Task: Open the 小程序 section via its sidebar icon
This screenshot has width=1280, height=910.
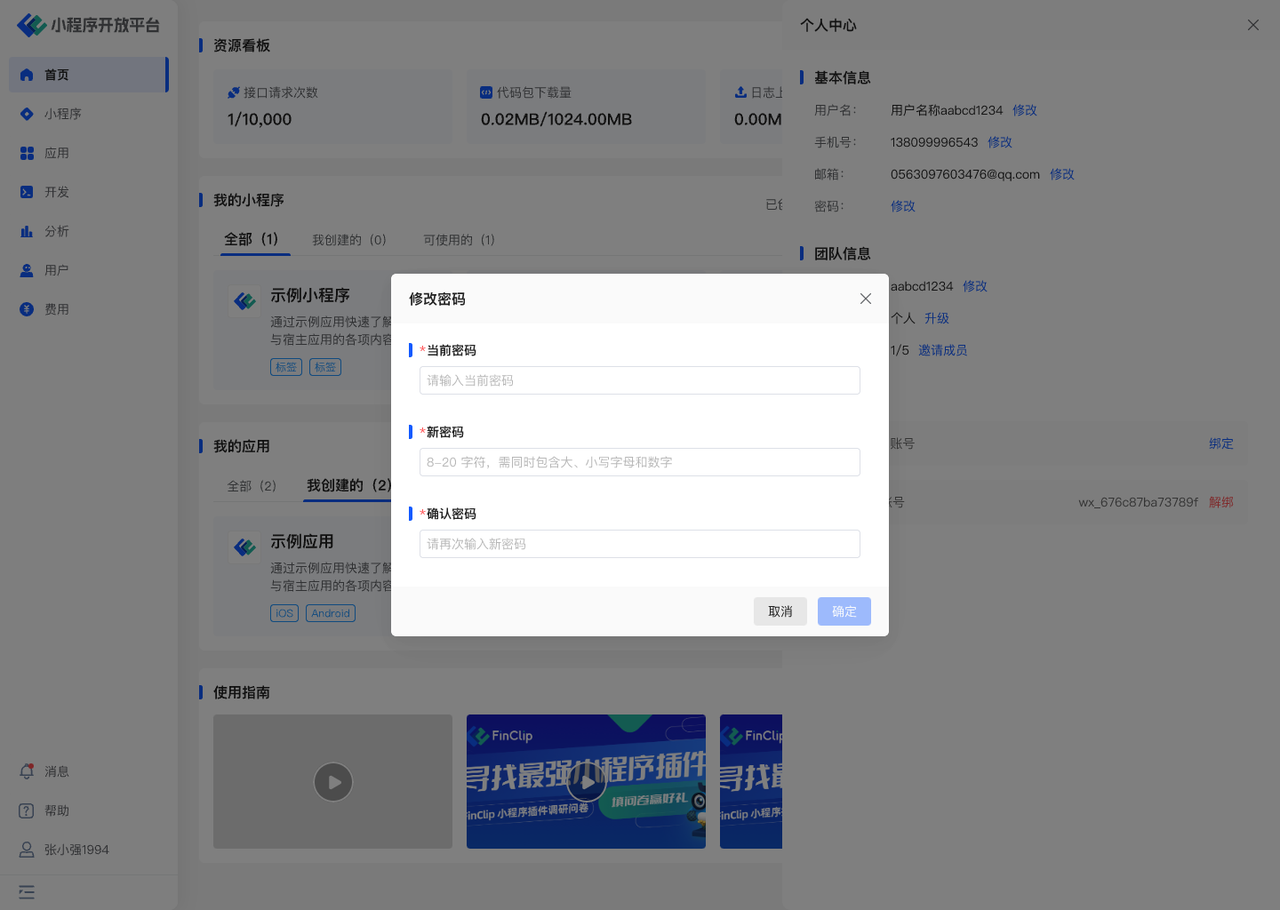Action: pyautogui.click(x=27, y=114)
